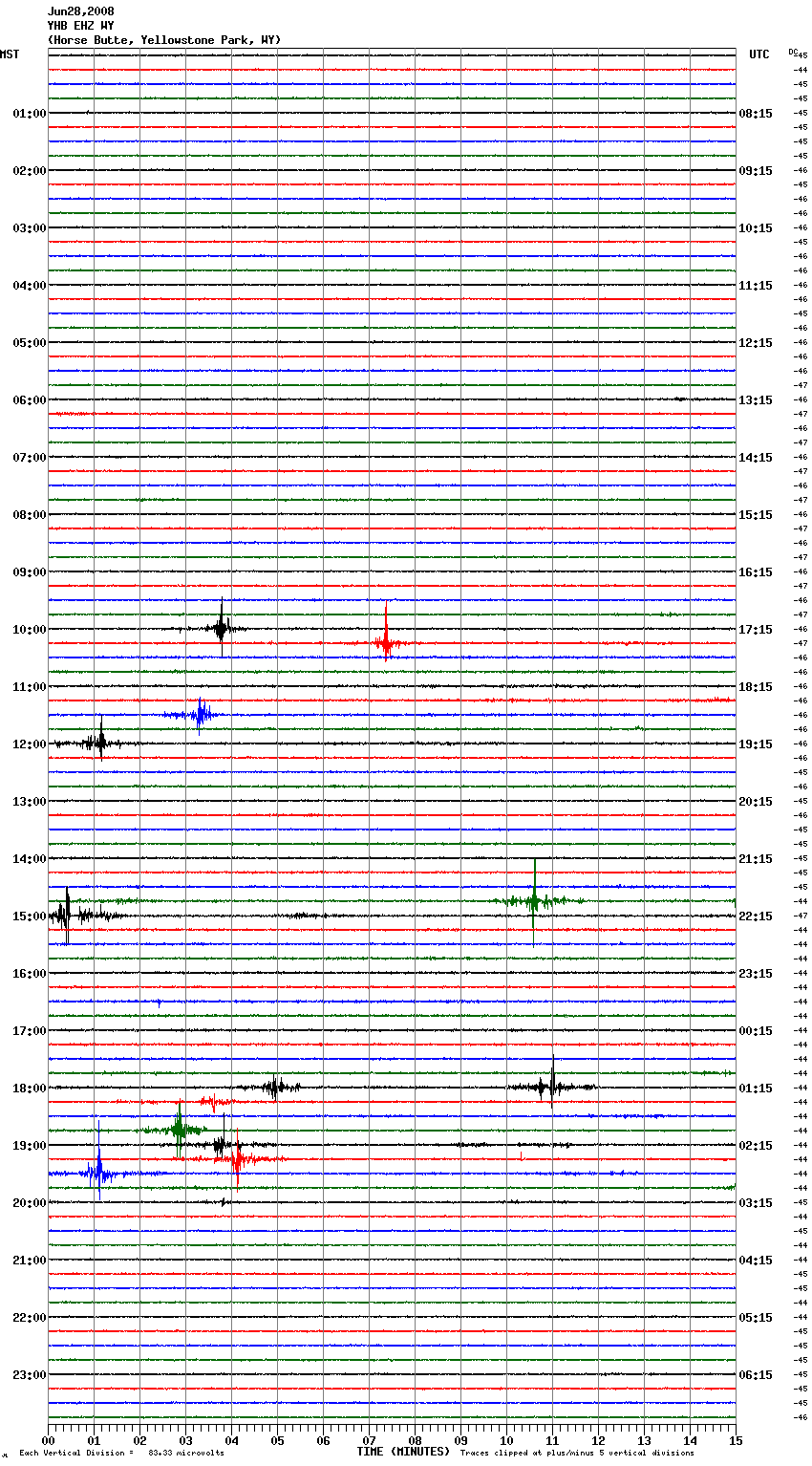Click minute tick label '03' on bottom axis

(x=186, y=1440)
